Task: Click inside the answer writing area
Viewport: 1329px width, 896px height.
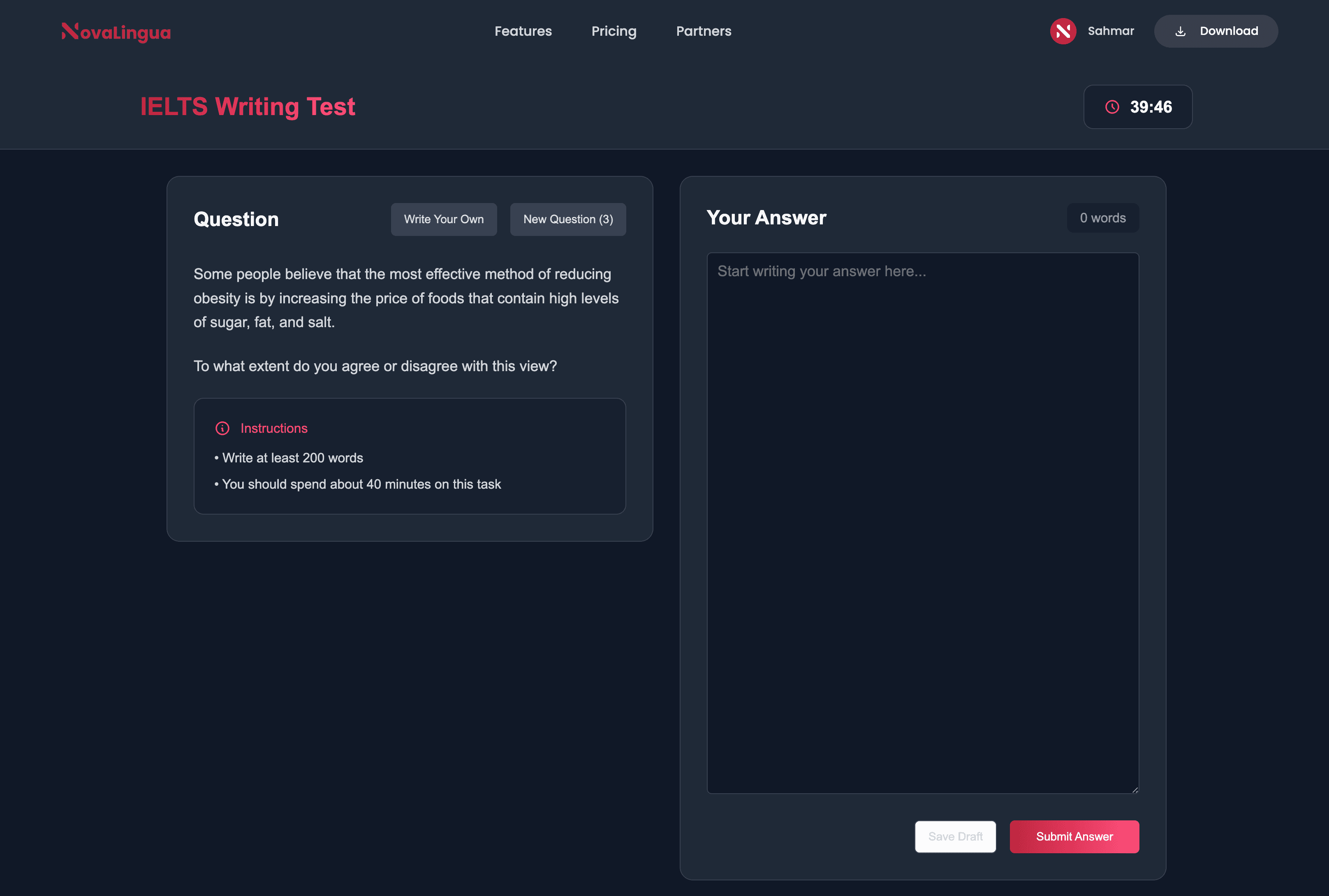Action: click(x=923, y=514)
